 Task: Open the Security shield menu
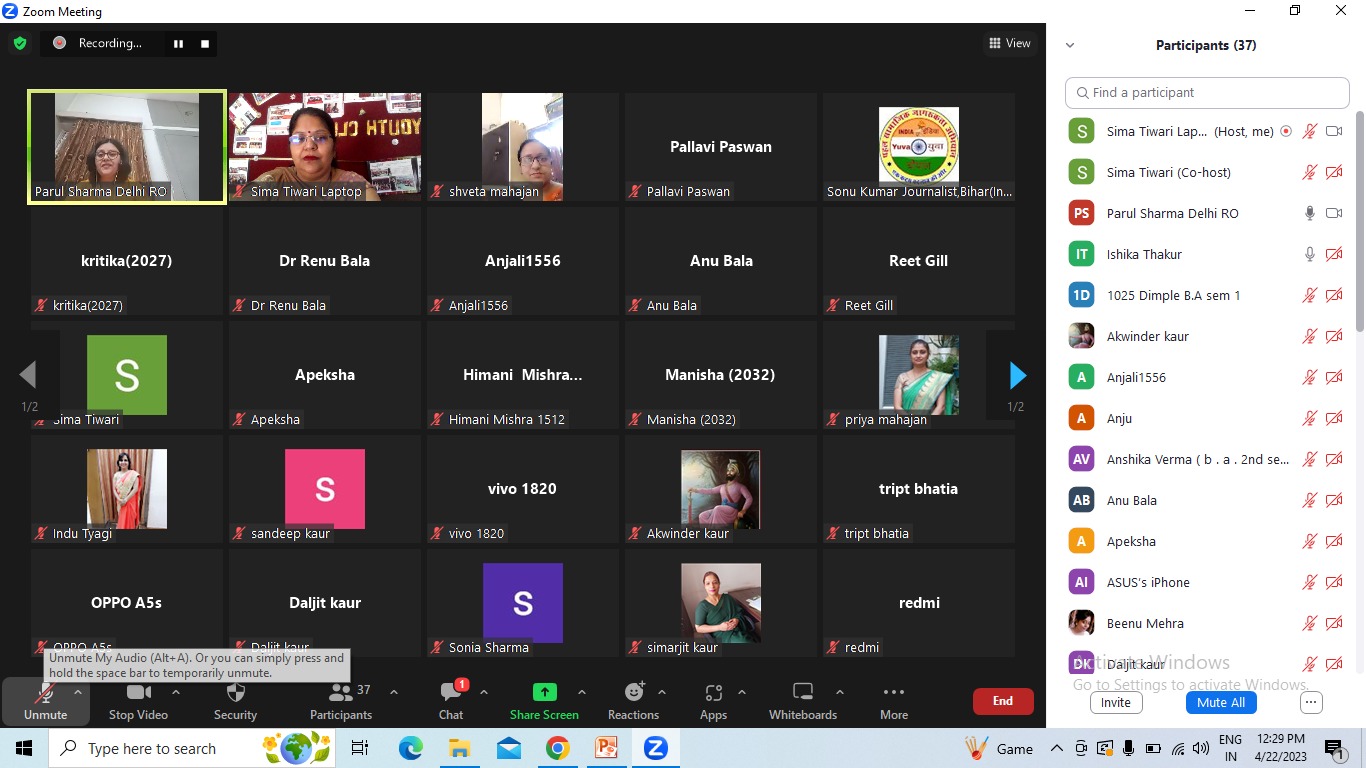click(x=235, y=701)
